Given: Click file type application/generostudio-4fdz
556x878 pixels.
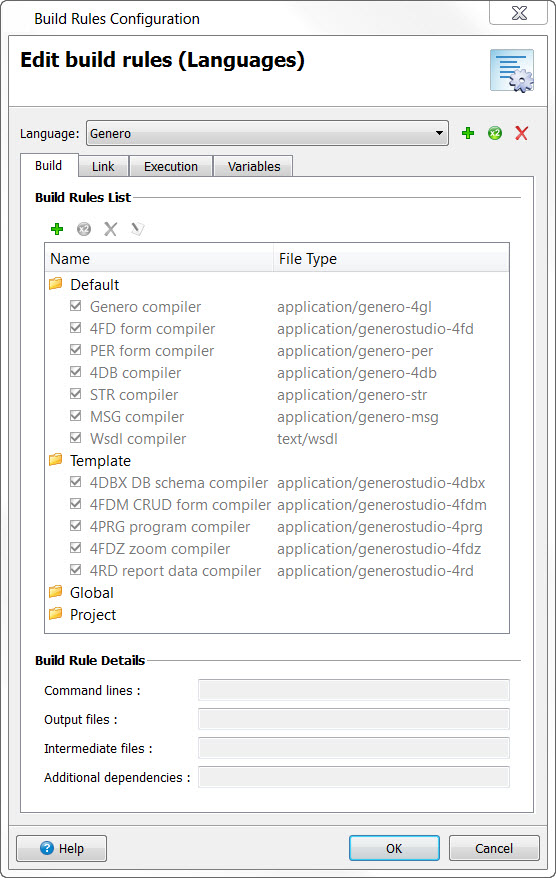Looking at the screenshot, I should point(379,549).
